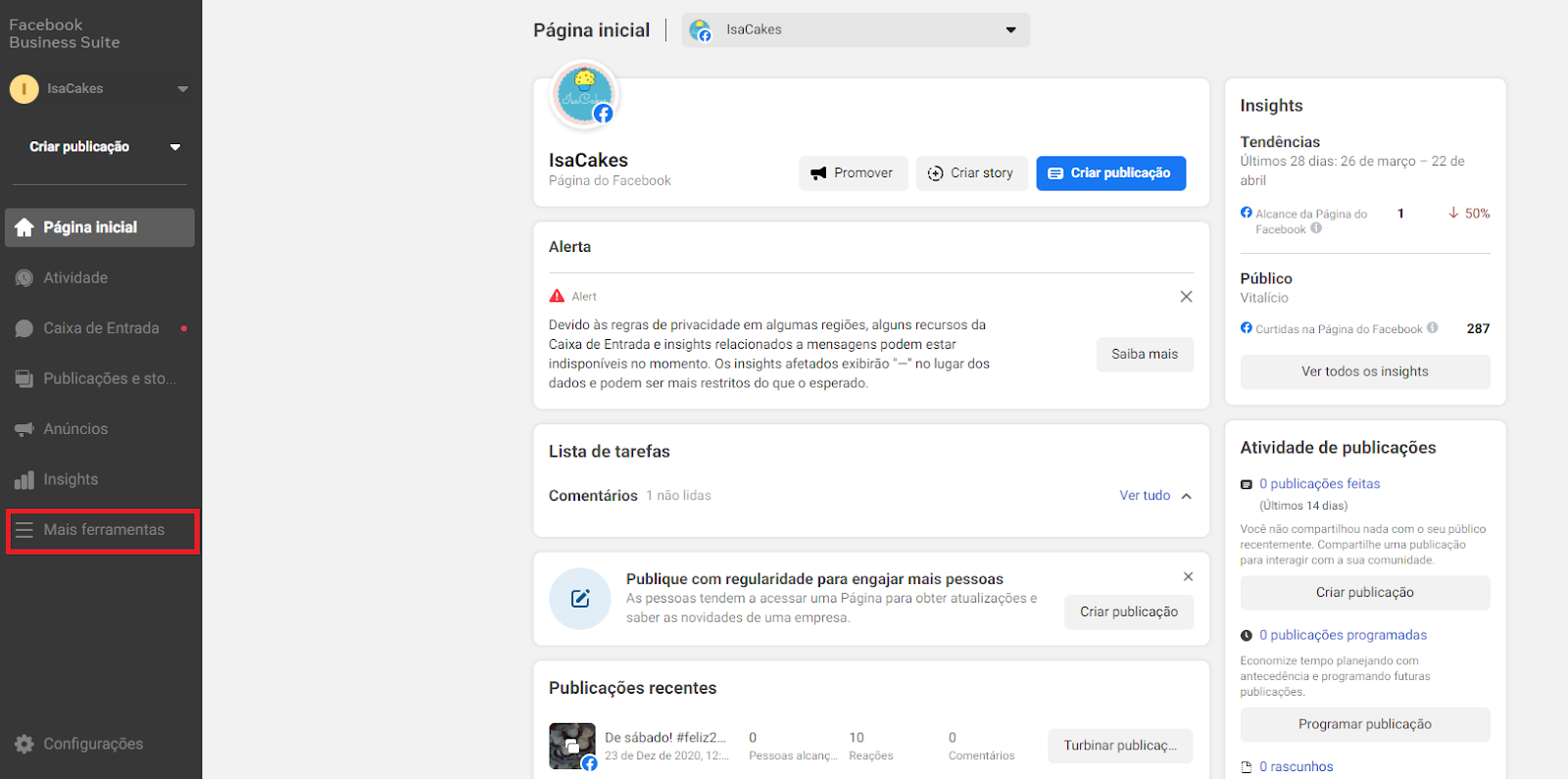
Task: Open Página inicial in the sidebar
Action: [100, 227]
